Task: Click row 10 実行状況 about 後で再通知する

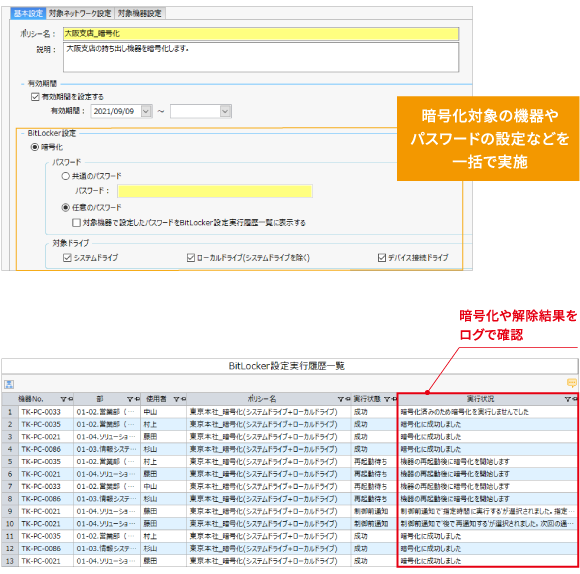Action: (x=488, y=524)
